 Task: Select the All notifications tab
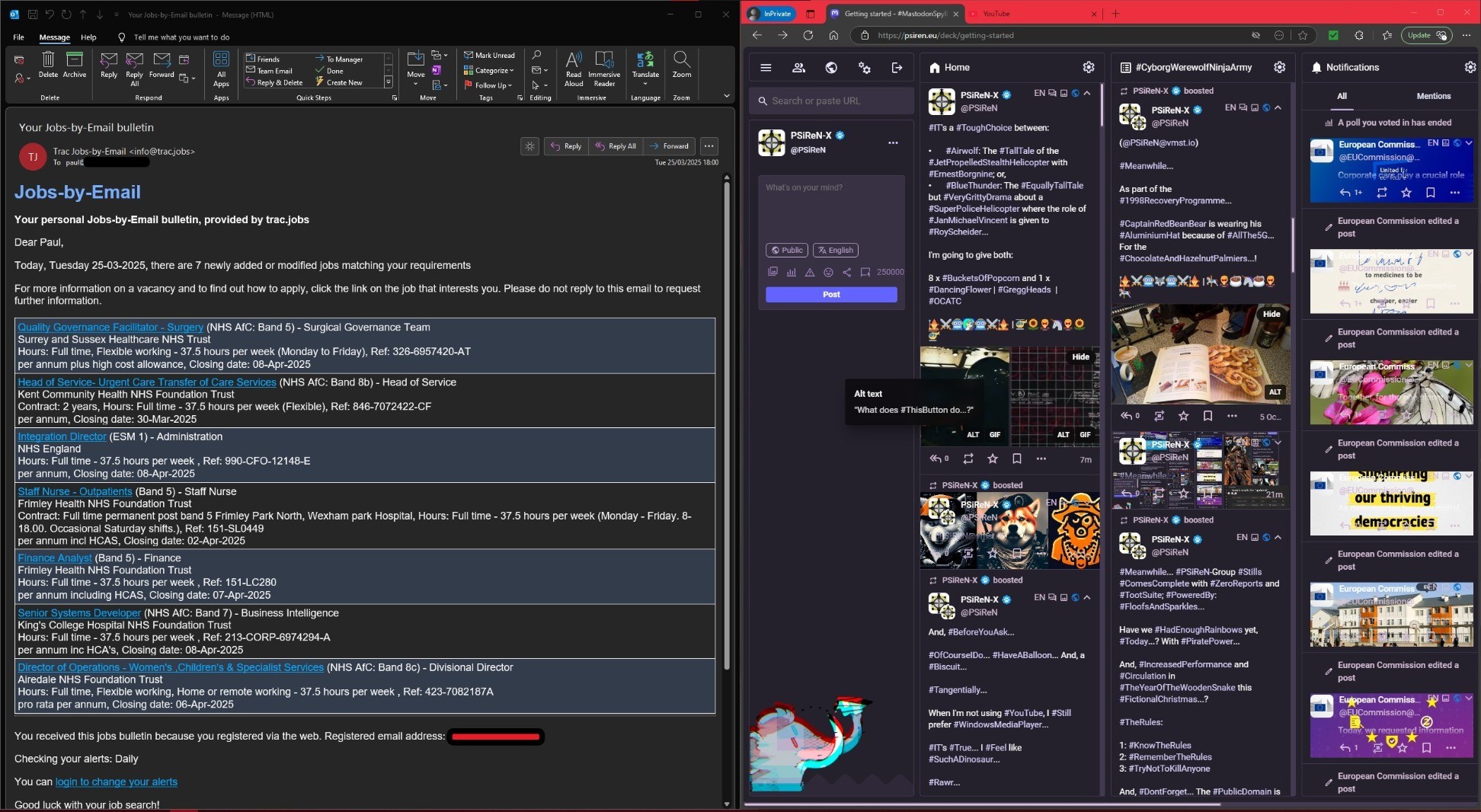tap(1342, 96)
